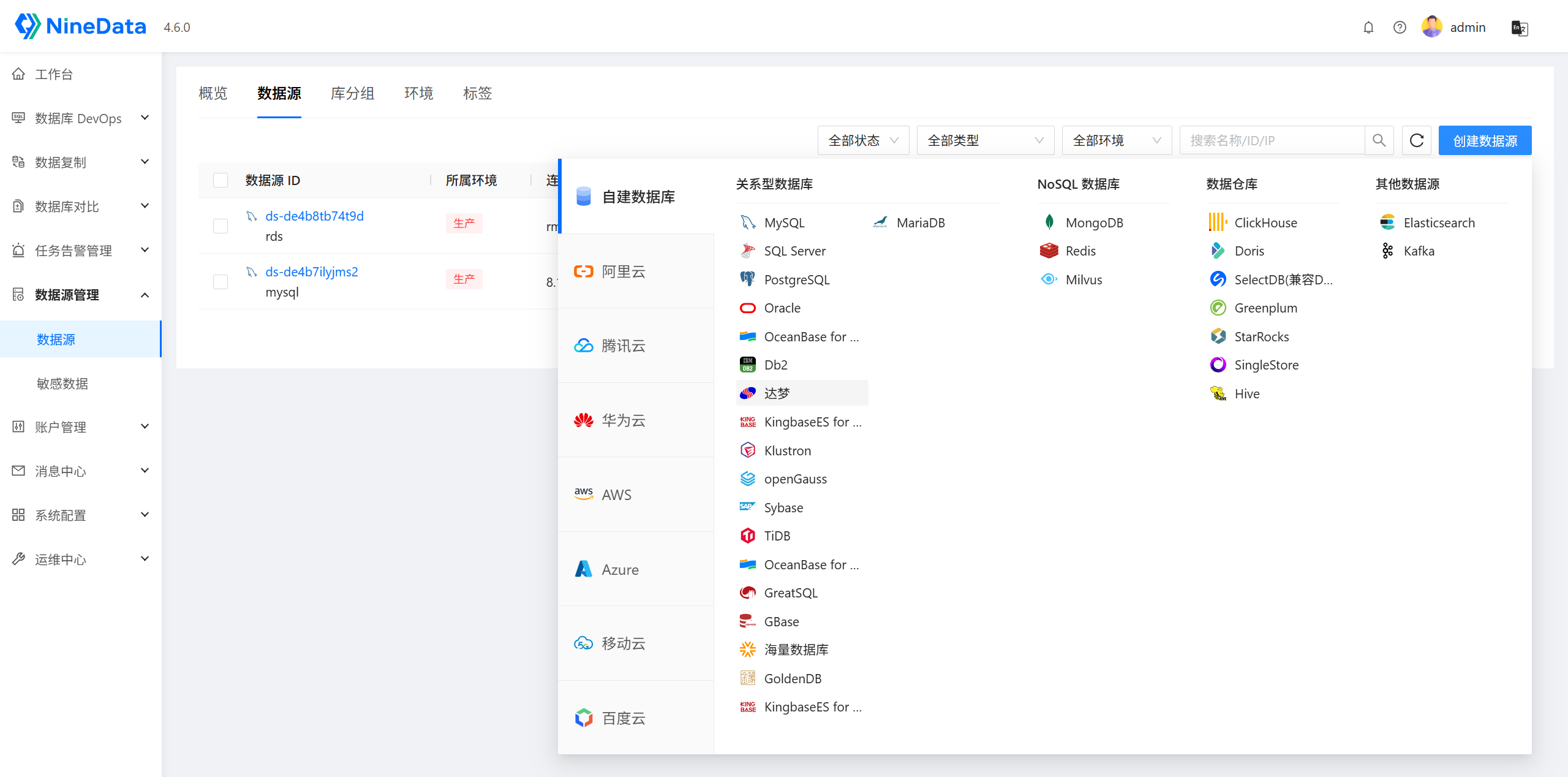Viewport: 1568px width, 777px height.
Task: Select Greenplum from data warehouses
Action: (x=1265, y=308)
